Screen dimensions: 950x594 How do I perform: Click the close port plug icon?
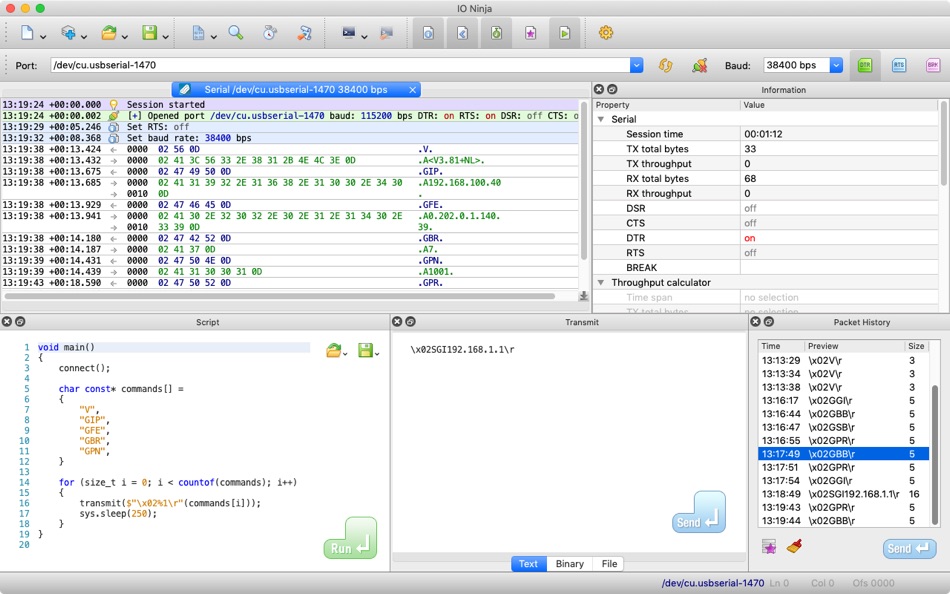700,65
